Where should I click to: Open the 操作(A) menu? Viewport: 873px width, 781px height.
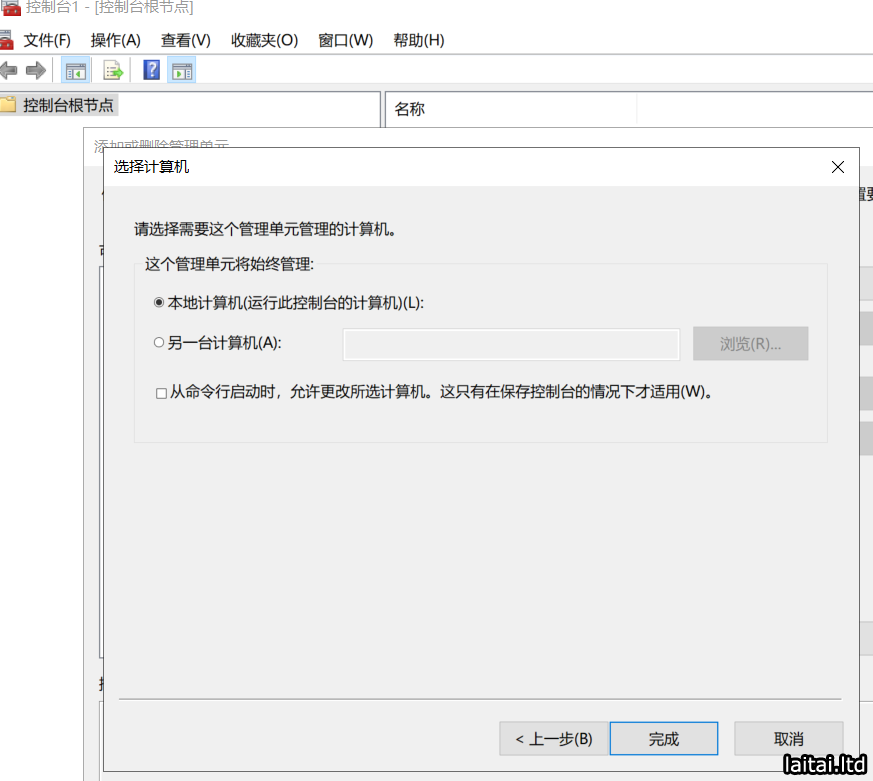[116, 40]
